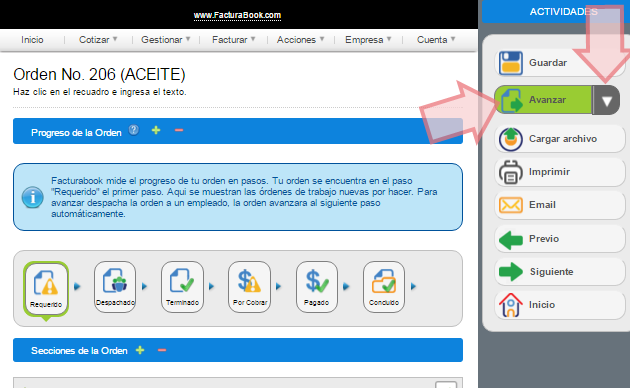Expand Progreso de la Orden with plus
The height and width of the screenshot is (388, 630).
(x=156, y=130)
